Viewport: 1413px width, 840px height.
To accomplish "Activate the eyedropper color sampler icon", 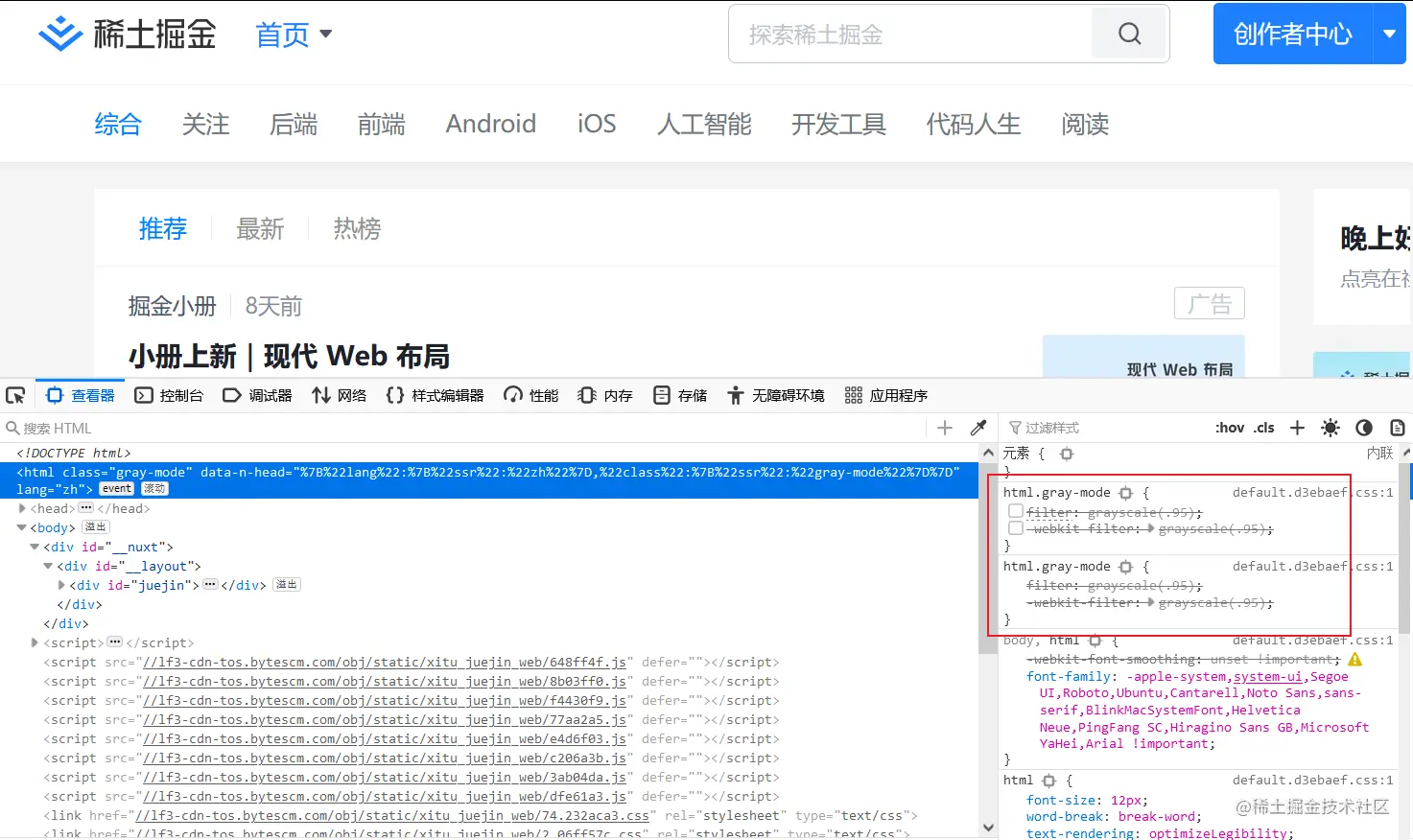I will 977,428.
